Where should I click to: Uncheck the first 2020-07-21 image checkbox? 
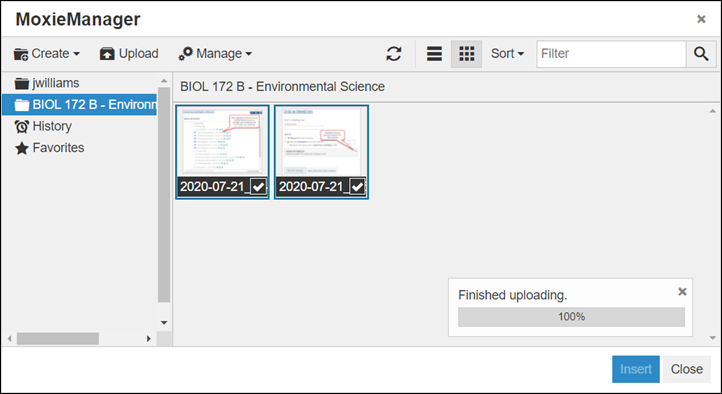click(x=258, y=187)
